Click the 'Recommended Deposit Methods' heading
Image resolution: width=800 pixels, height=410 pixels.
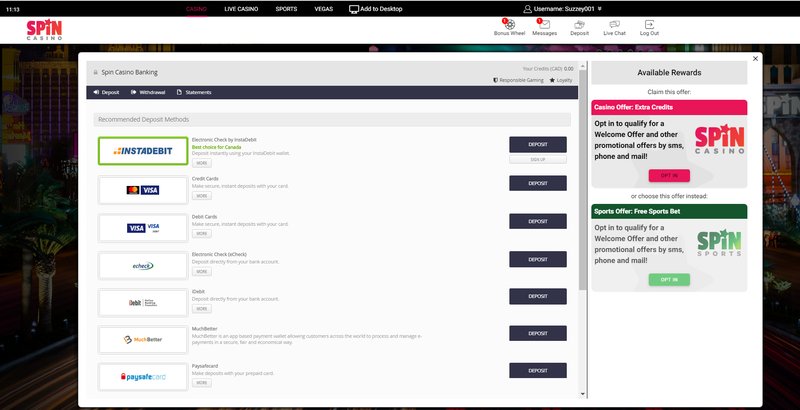click(143, 119)
